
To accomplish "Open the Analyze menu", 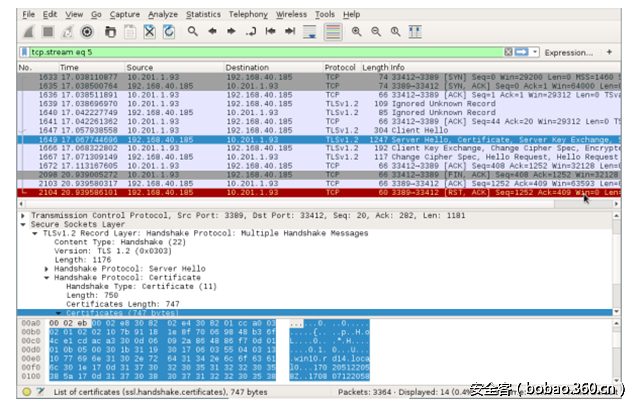I will 162,15.
